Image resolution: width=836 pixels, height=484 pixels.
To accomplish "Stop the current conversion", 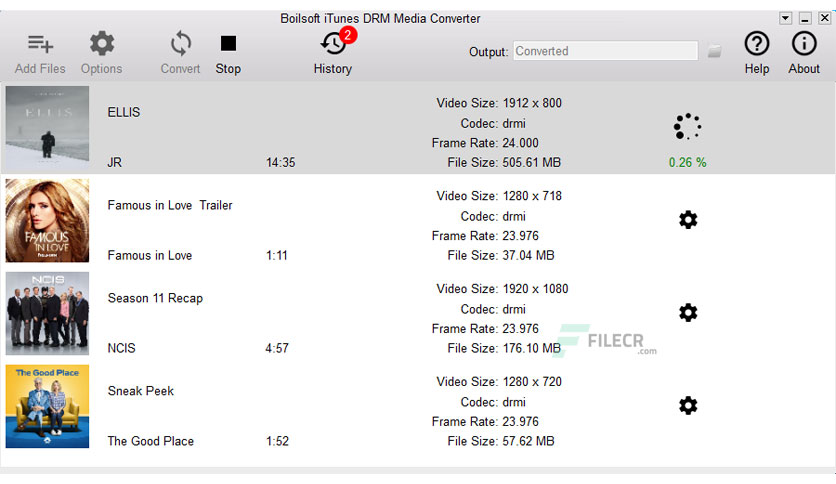I will (x=228, y=43).
